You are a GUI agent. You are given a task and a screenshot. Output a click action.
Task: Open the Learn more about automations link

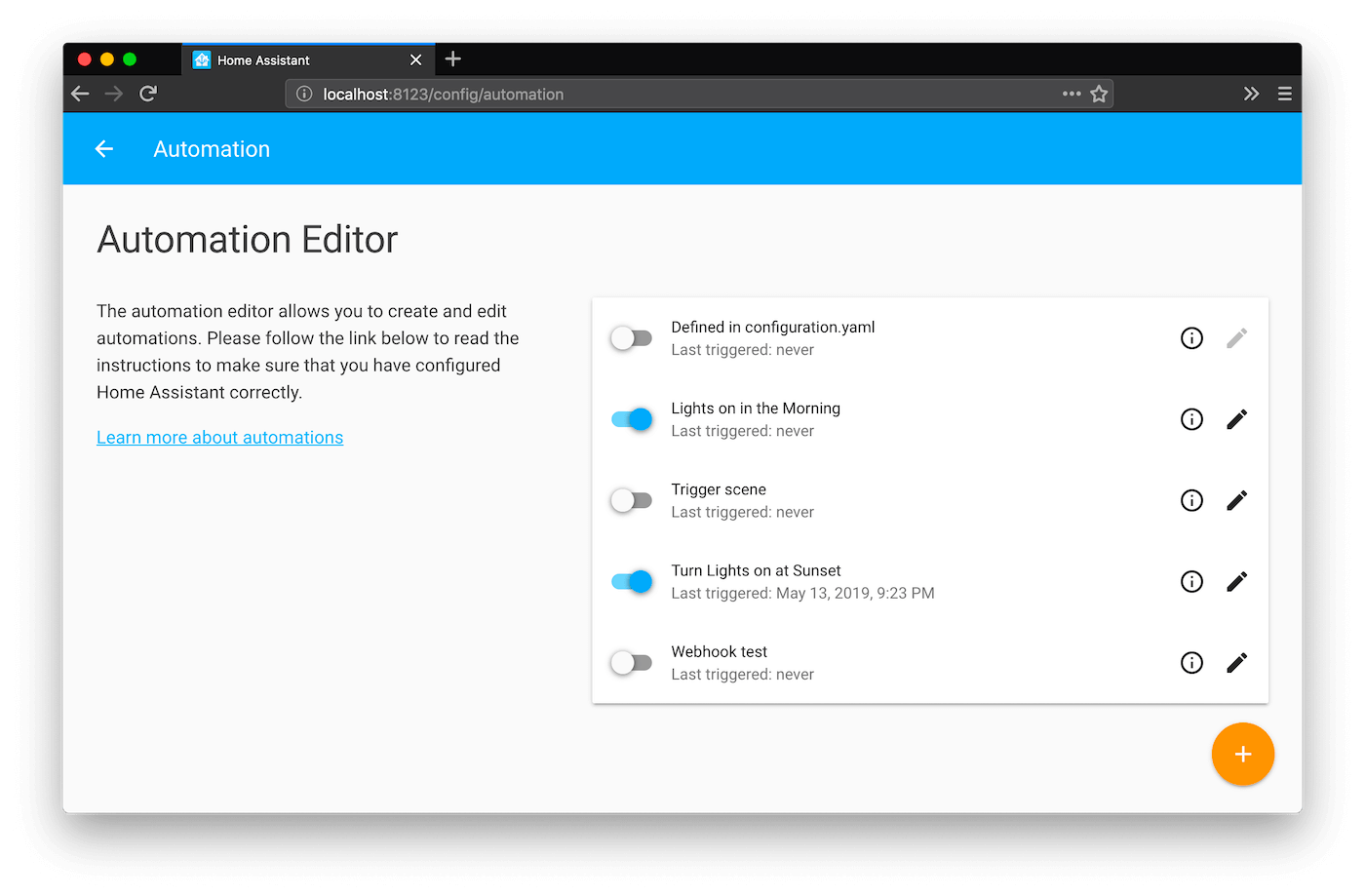tap(219, 437)
